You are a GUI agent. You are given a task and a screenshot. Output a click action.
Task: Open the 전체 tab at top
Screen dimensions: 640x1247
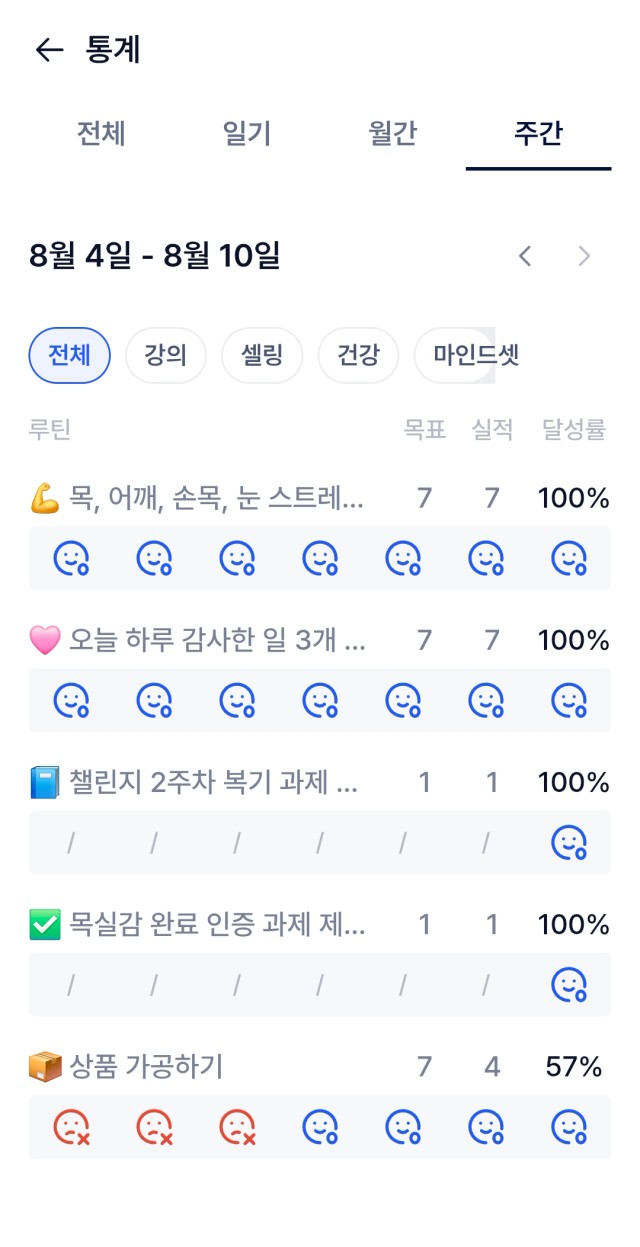point(101,133)
